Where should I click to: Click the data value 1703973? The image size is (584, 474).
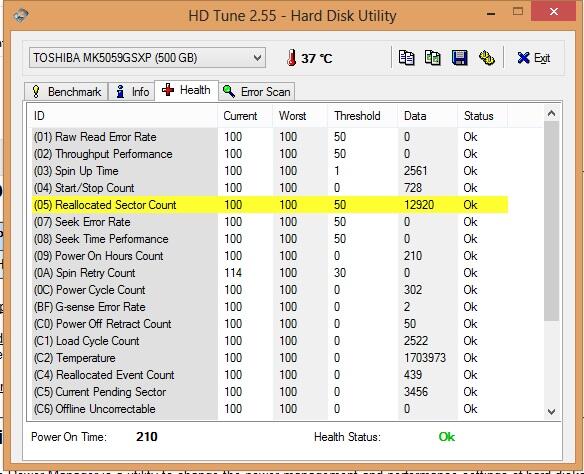click(425, 358)
